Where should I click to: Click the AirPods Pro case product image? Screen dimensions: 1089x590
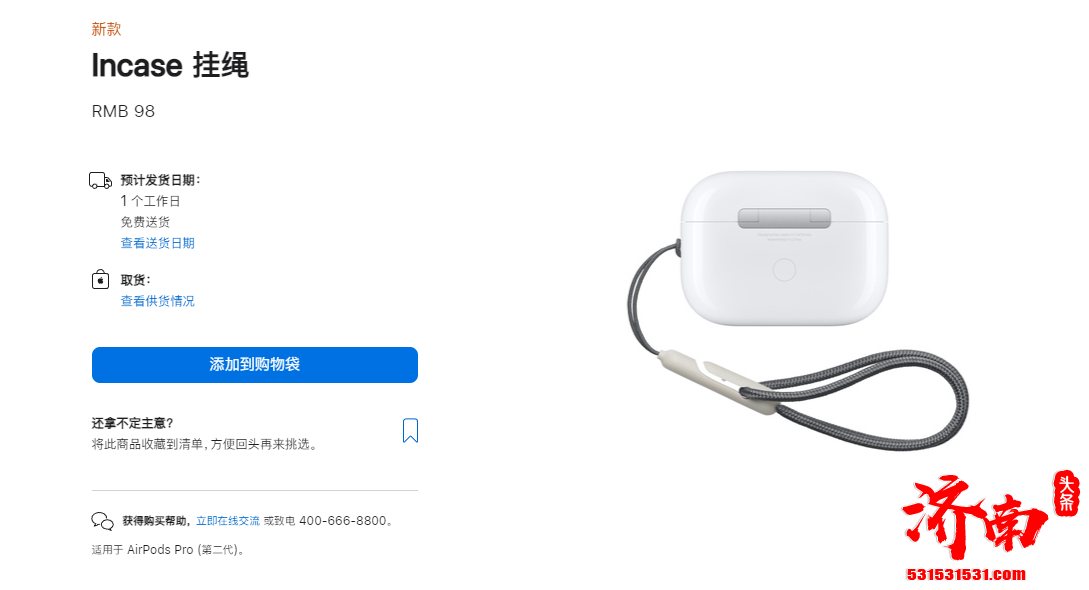click(784, 248)
